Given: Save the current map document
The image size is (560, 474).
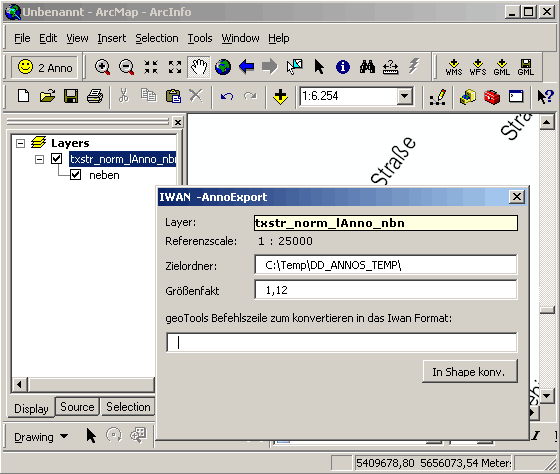Looking at the screenshot, I should (71, 96).
